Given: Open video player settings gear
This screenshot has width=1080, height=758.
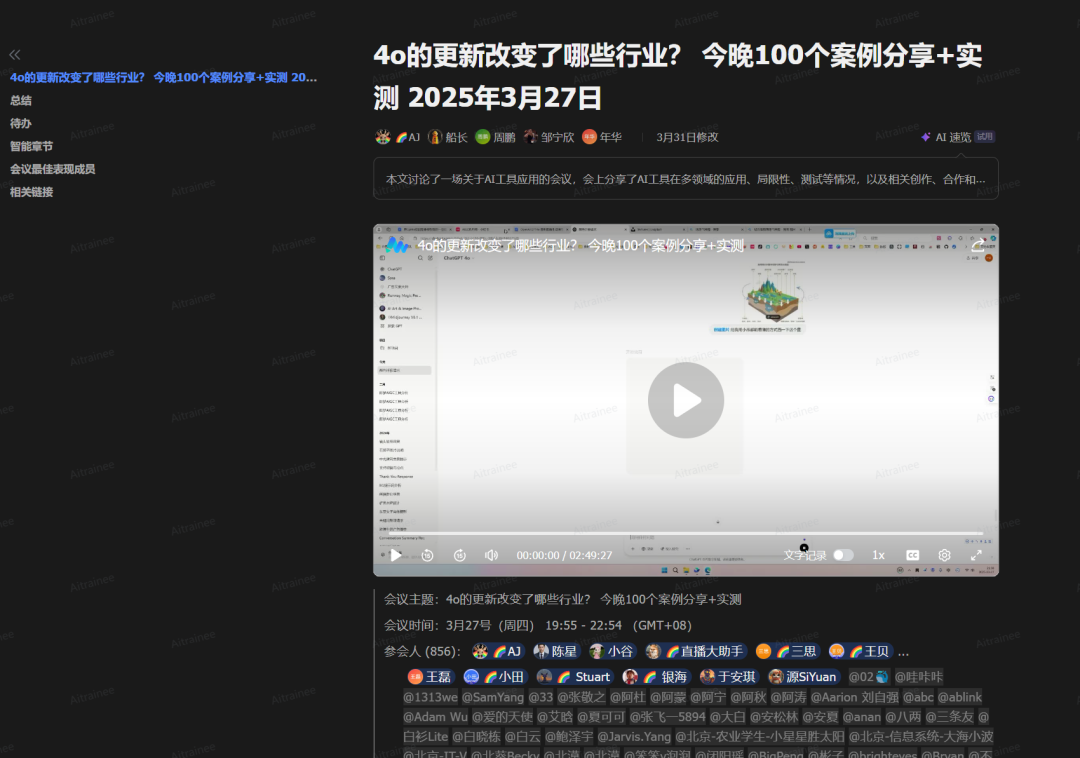Looking at the screenshot, I should coord(944,555).
